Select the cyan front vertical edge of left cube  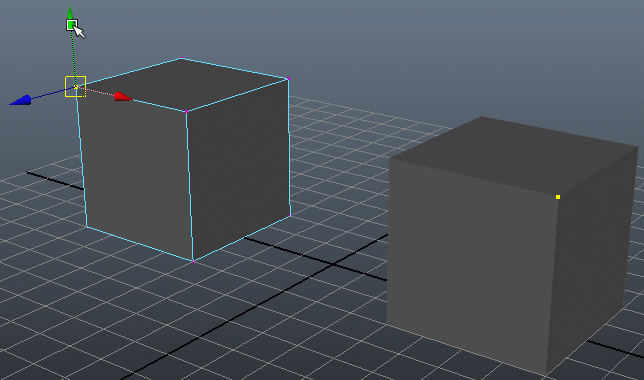[x=190, y=186]
